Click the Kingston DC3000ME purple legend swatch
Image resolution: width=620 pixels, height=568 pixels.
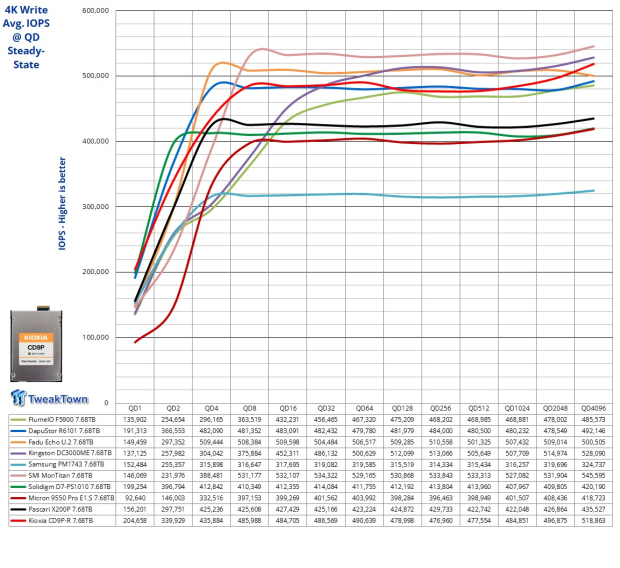[18, 453]
